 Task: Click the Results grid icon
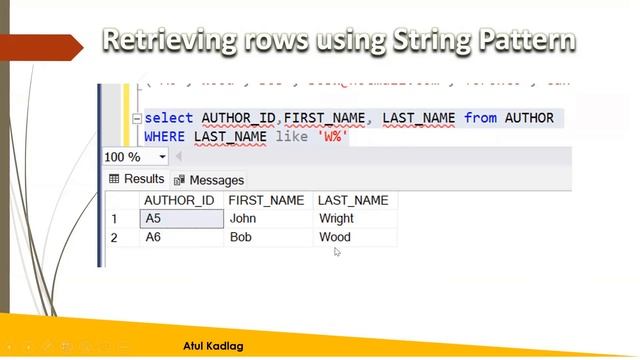coord(114,179)
